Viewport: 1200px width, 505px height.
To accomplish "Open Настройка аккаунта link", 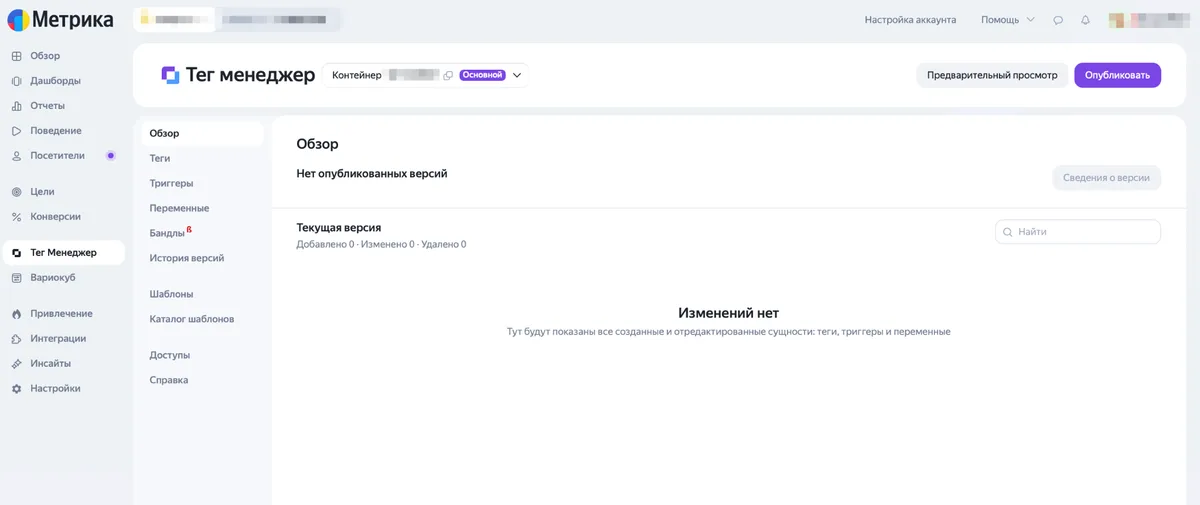I will (910, 20).
